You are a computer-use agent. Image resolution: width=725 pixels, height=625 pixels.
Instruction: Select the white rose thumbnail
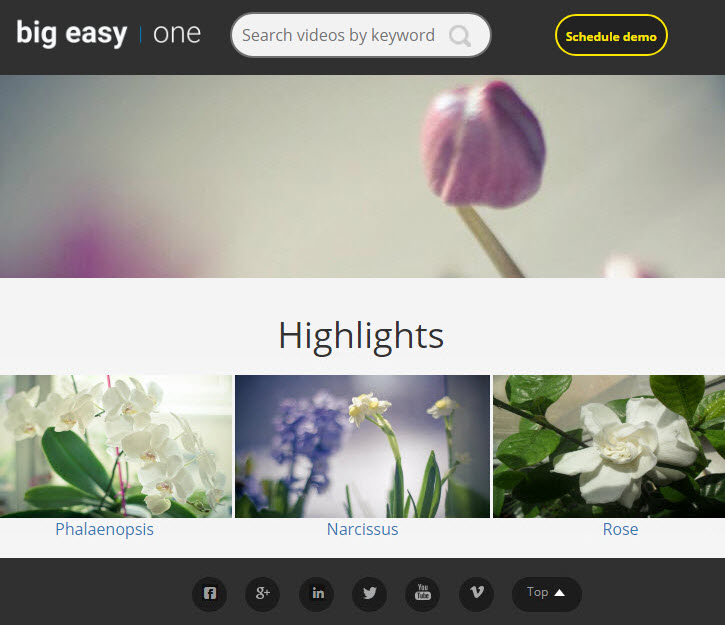pyautogui.click(x=609, y=446)
